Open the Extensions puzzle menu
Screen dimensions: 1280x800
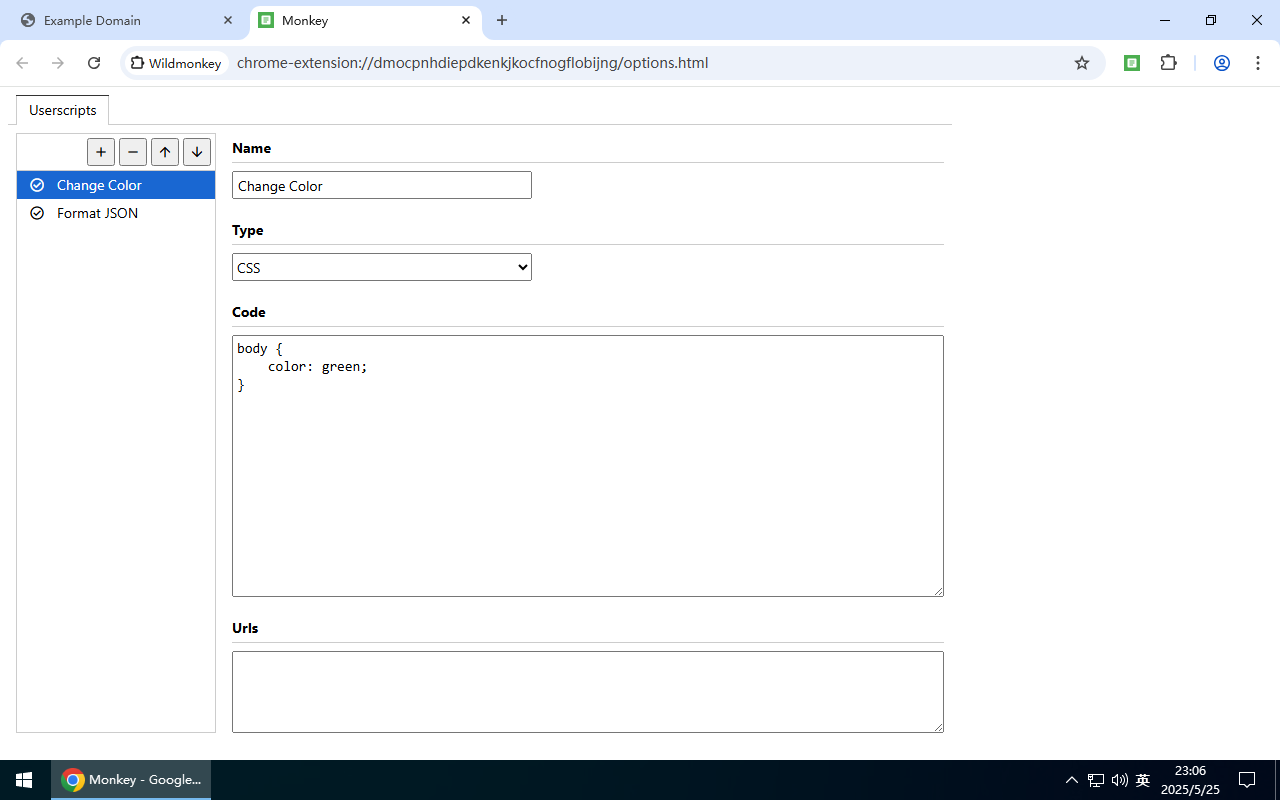[x=1168, y=63]
